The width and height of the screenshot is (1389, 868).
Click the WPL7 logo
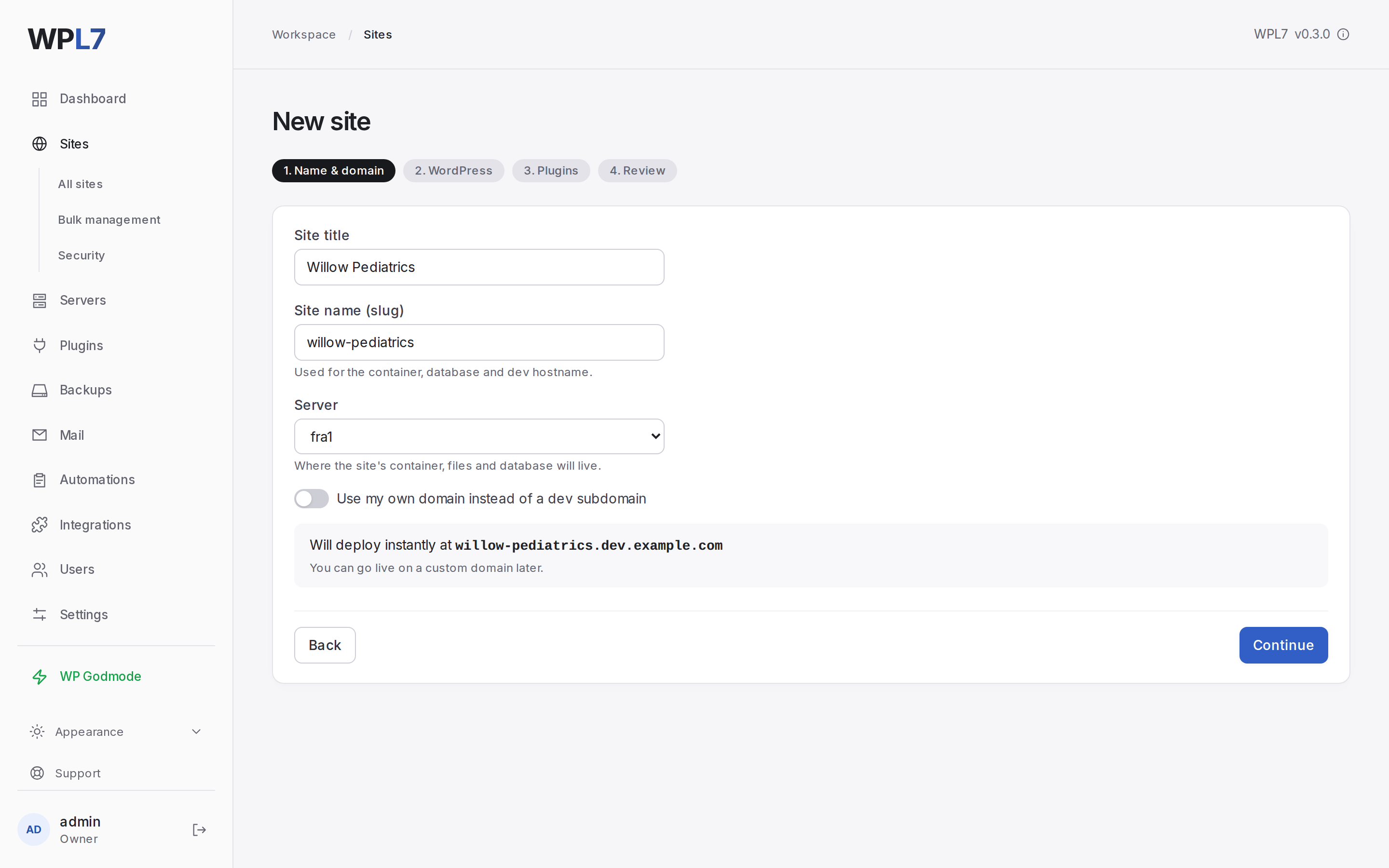[x=67, y=39]
